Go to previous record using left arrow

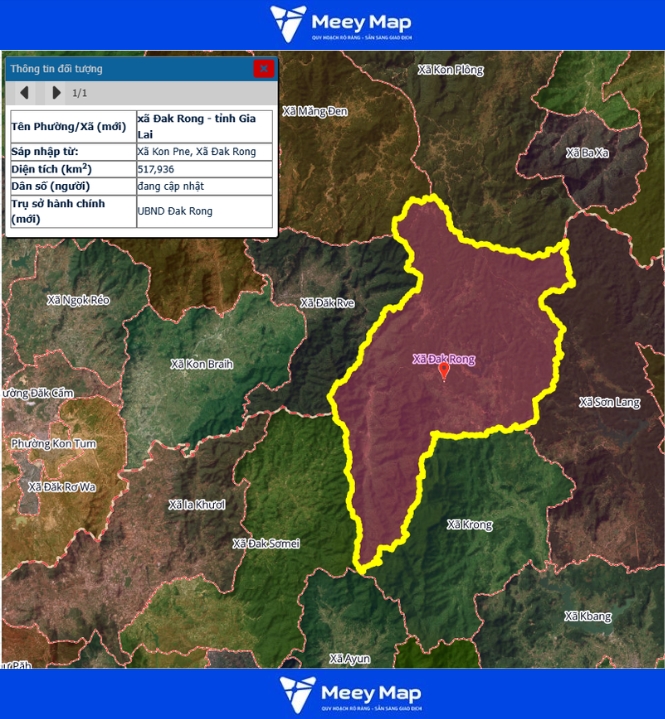tap(25, 93)
